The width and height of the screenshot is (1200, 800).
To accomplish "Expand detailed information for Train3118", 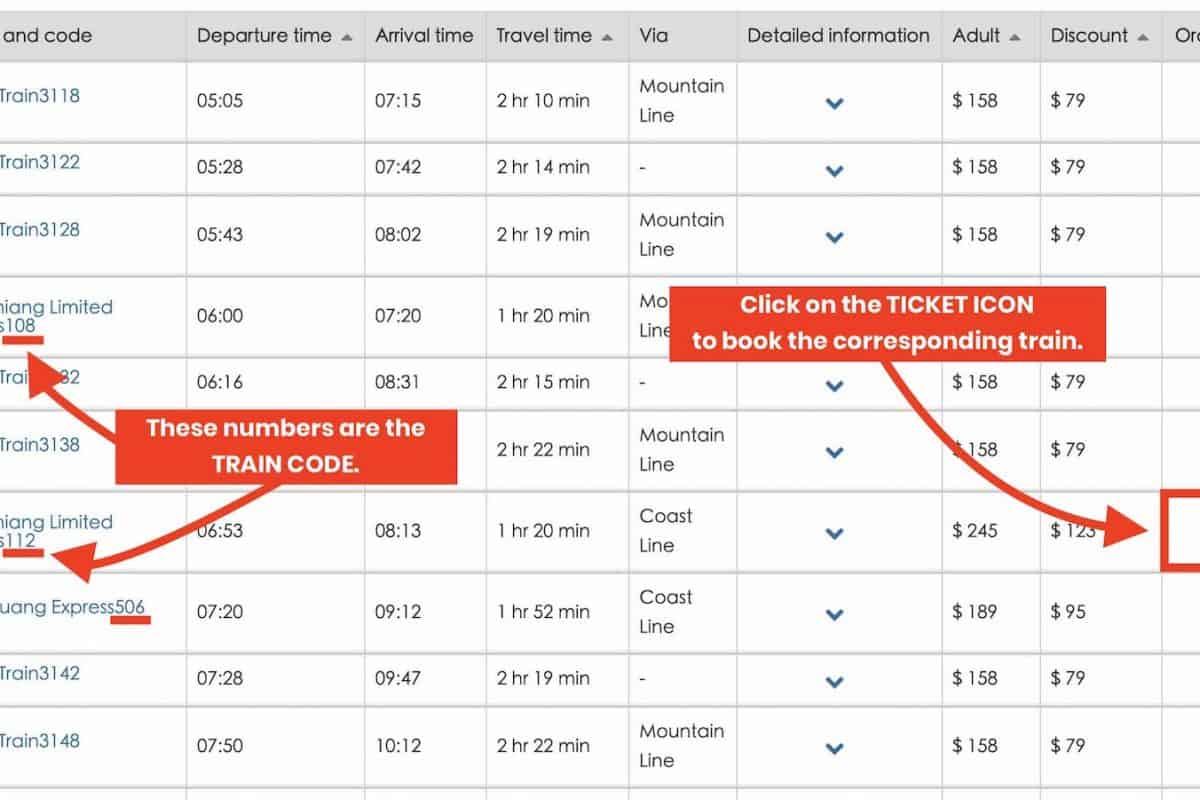I will [x=835, y=103].
